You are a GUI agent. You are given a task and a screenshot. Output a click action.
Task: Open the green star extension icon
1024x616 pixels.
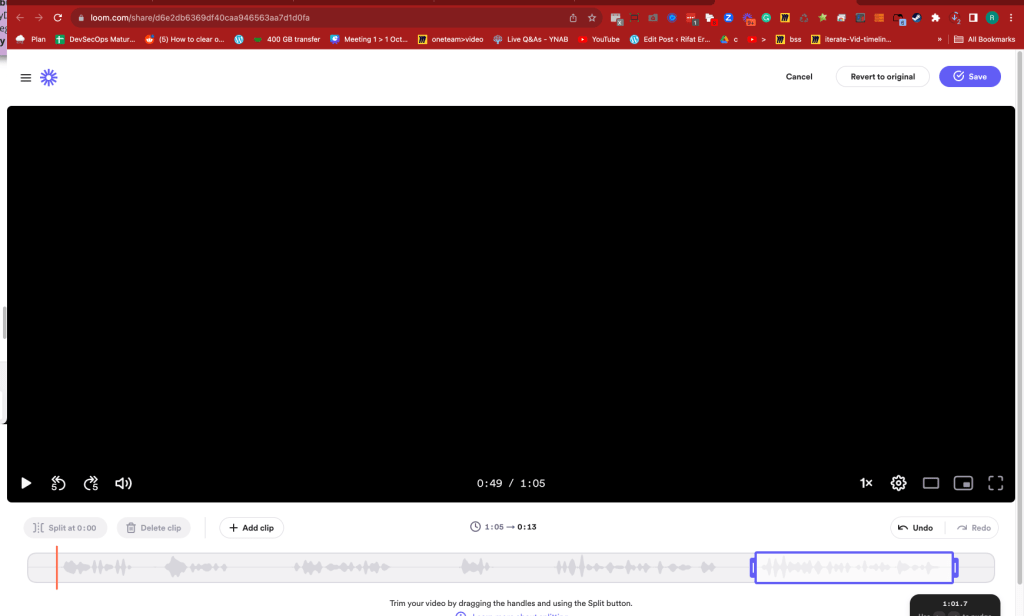[x=822, y=18]
